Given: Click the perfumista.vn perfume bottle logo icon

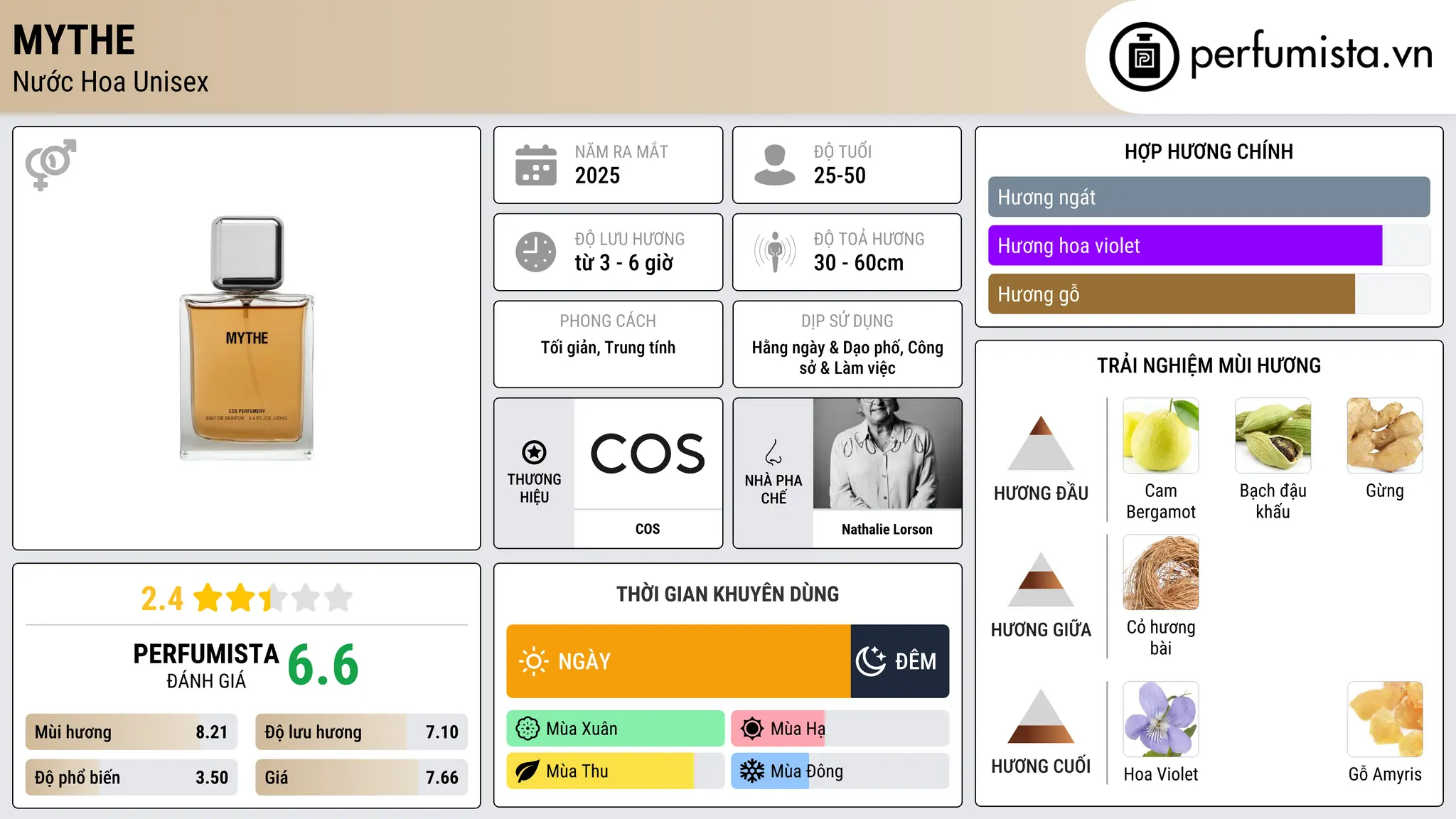Looking at the screenshot, I should [x=1144, y=57].
